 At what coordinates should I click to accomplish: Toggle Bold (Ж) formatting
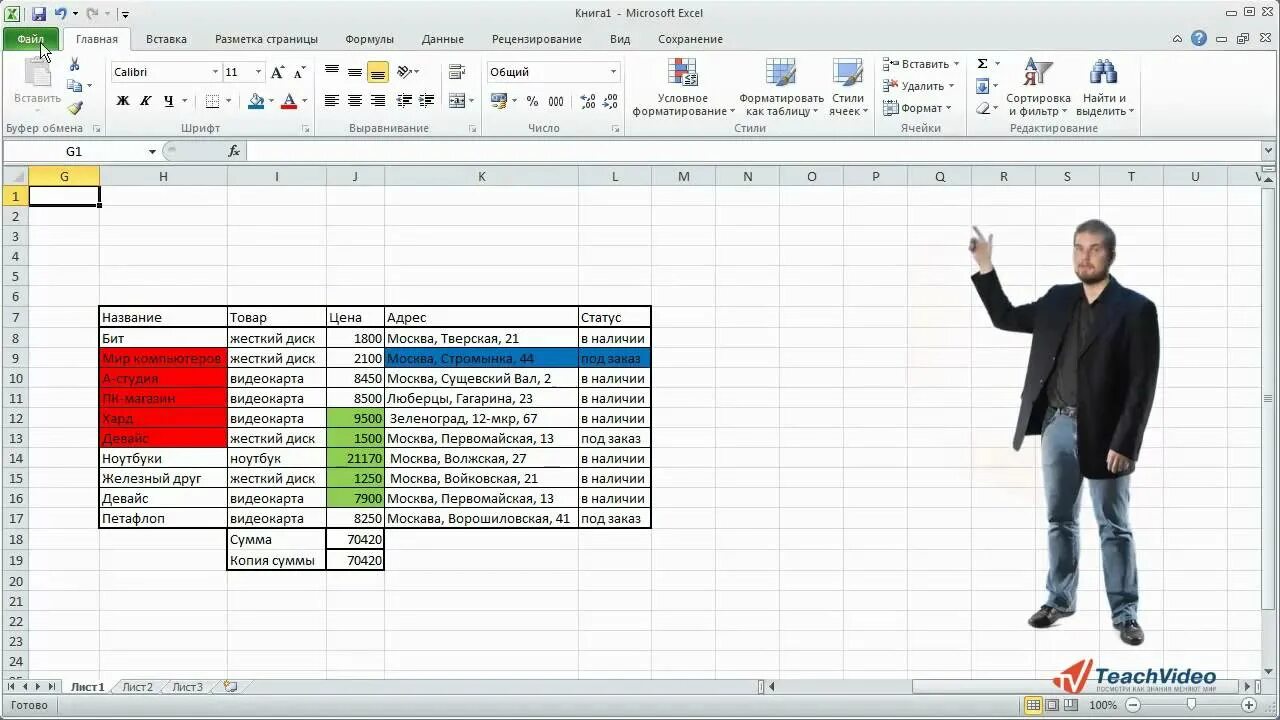click(x=123, y=101)
